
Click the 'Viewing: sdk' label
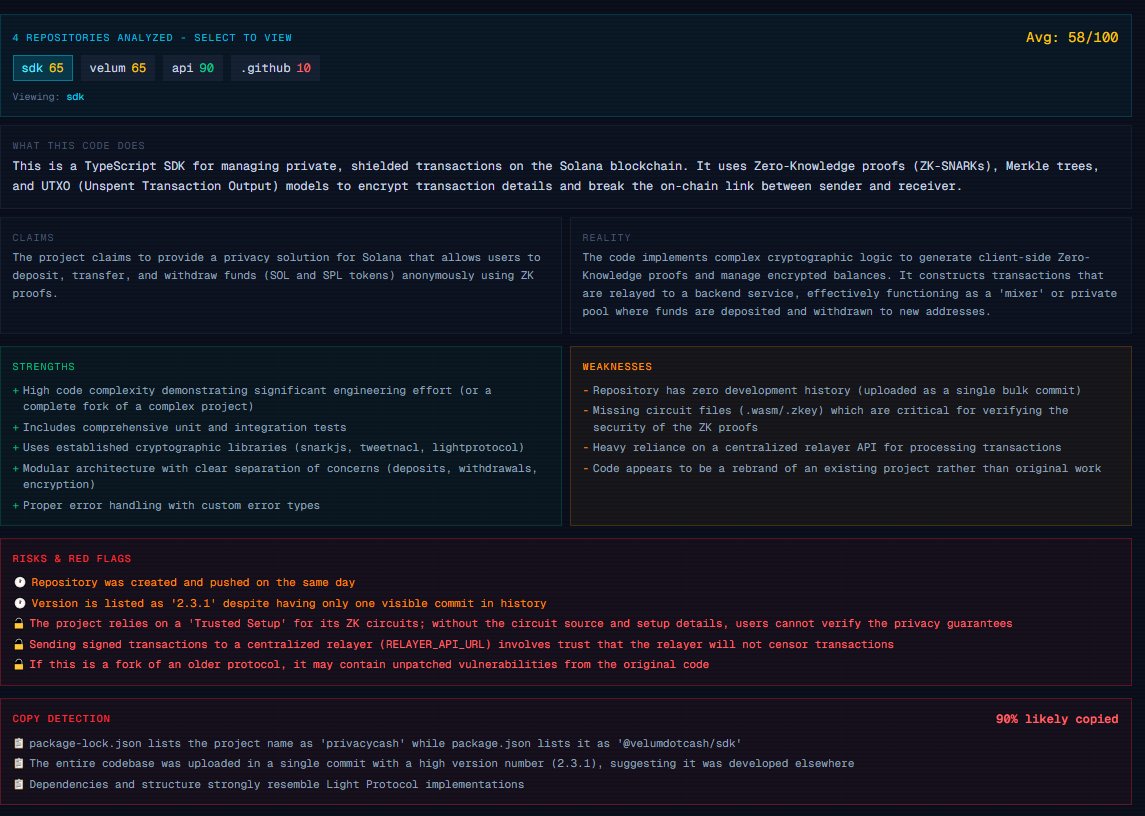tap(48, 96)
